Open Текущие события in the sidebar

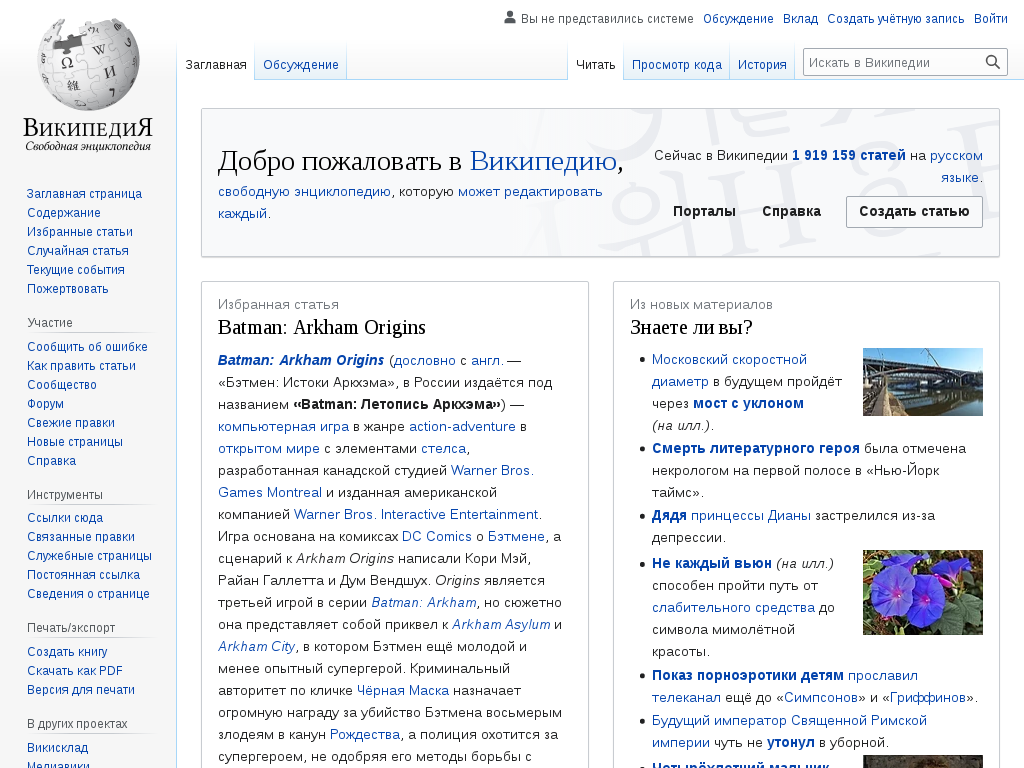76,270
